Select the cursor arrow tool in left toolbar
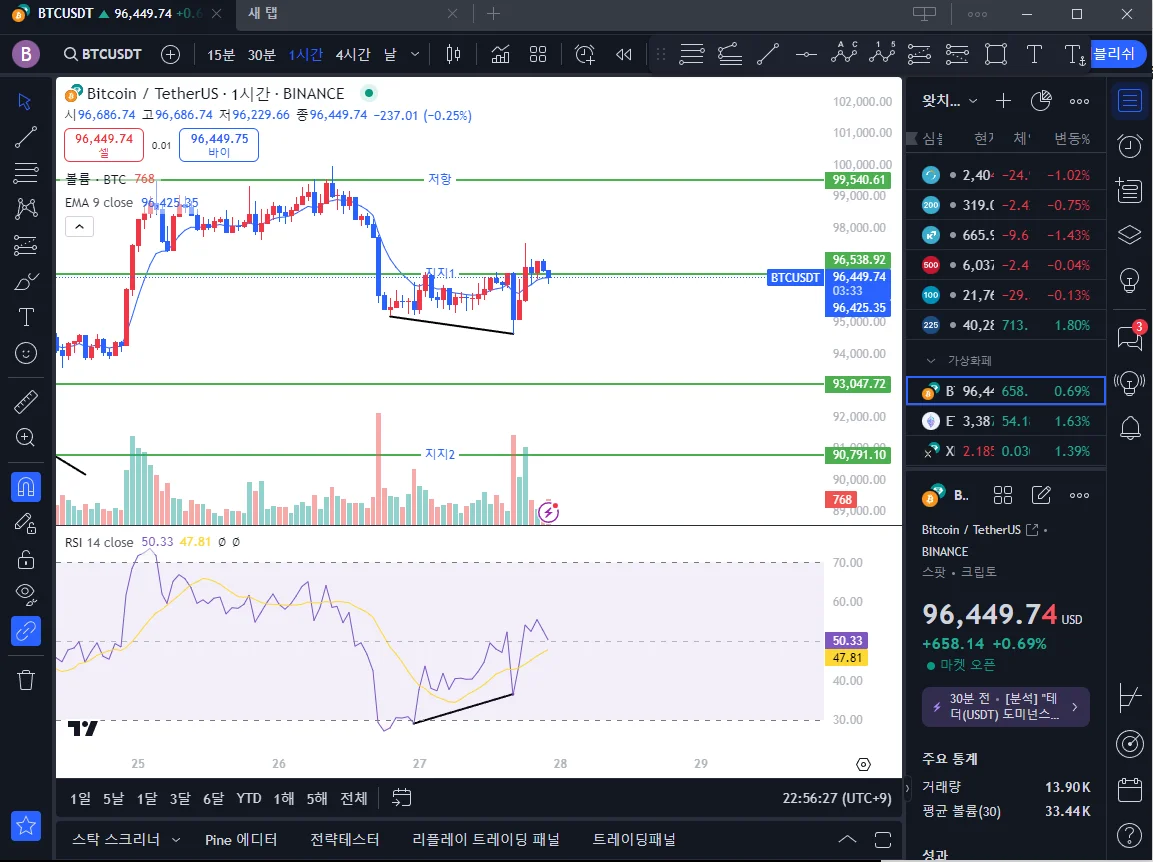The image size is (1153, 862). click(x=25, y=101)
